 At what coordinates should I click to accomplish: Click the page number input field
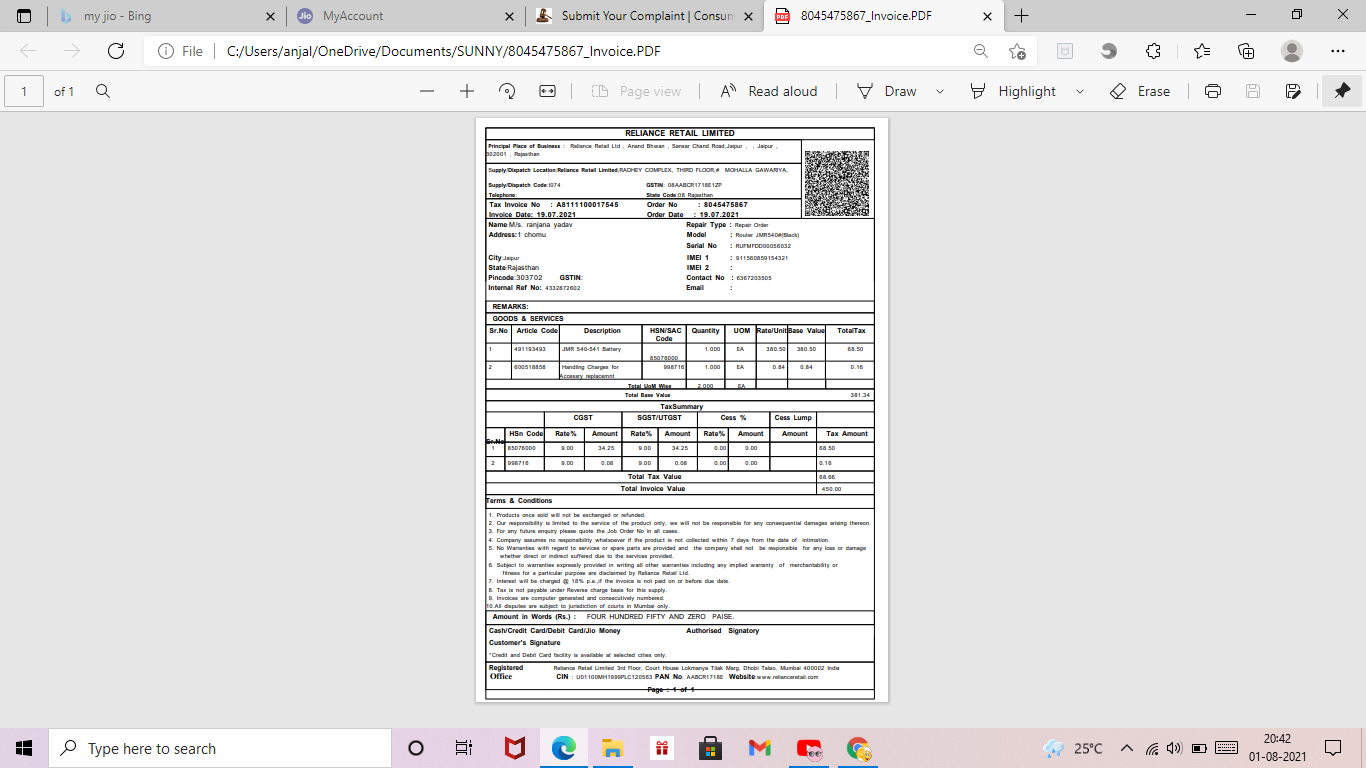tap(24, 91)
